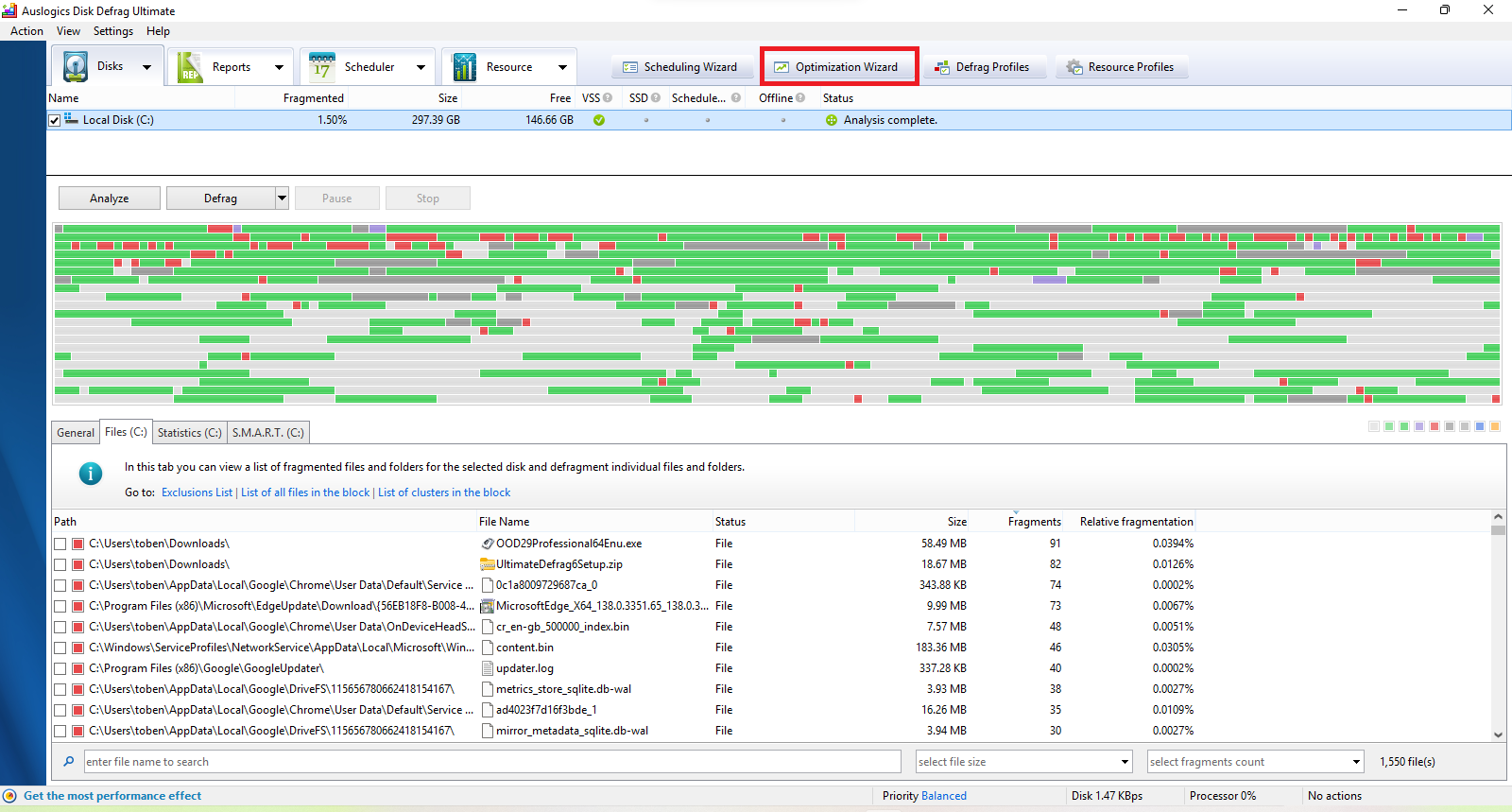Uncheck the Local Disk (C:) checkbox

tap(55, 120)
